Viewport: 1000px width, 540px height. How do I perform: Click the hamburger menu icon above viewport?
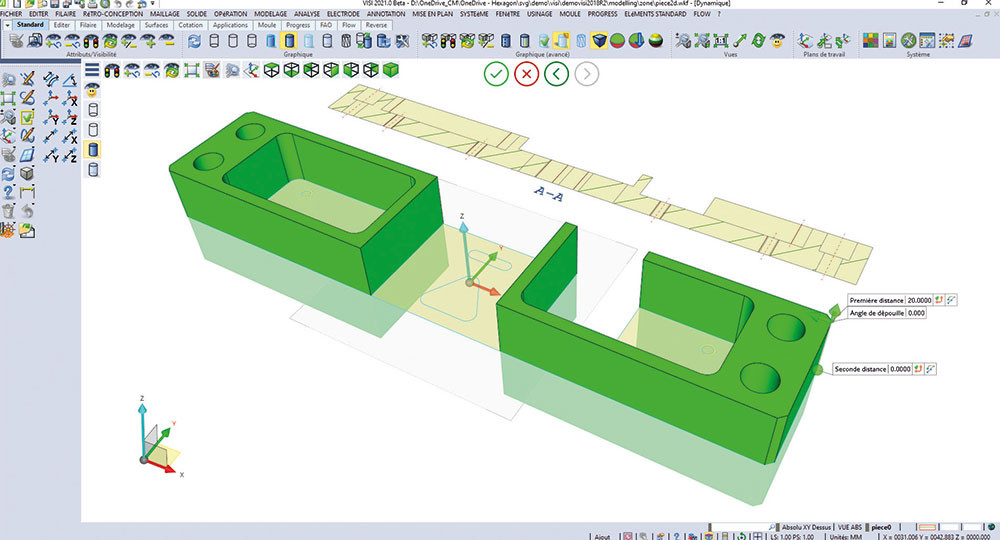click(x=92, y=70)
